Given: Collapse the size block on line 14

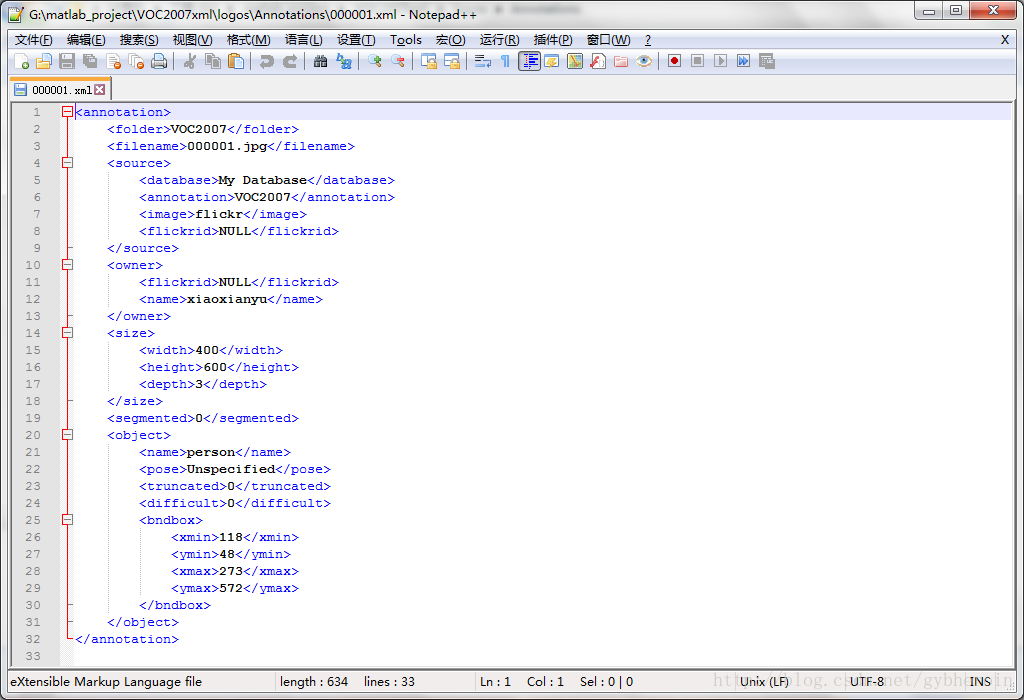Looking at the screenshot, I should point(67,332).
